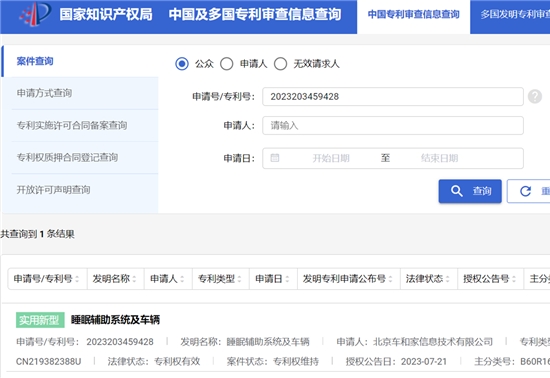Click the 中国及多国专利审查信息查询 header title
Screen dimensions: 550x378
pos(255,14)
